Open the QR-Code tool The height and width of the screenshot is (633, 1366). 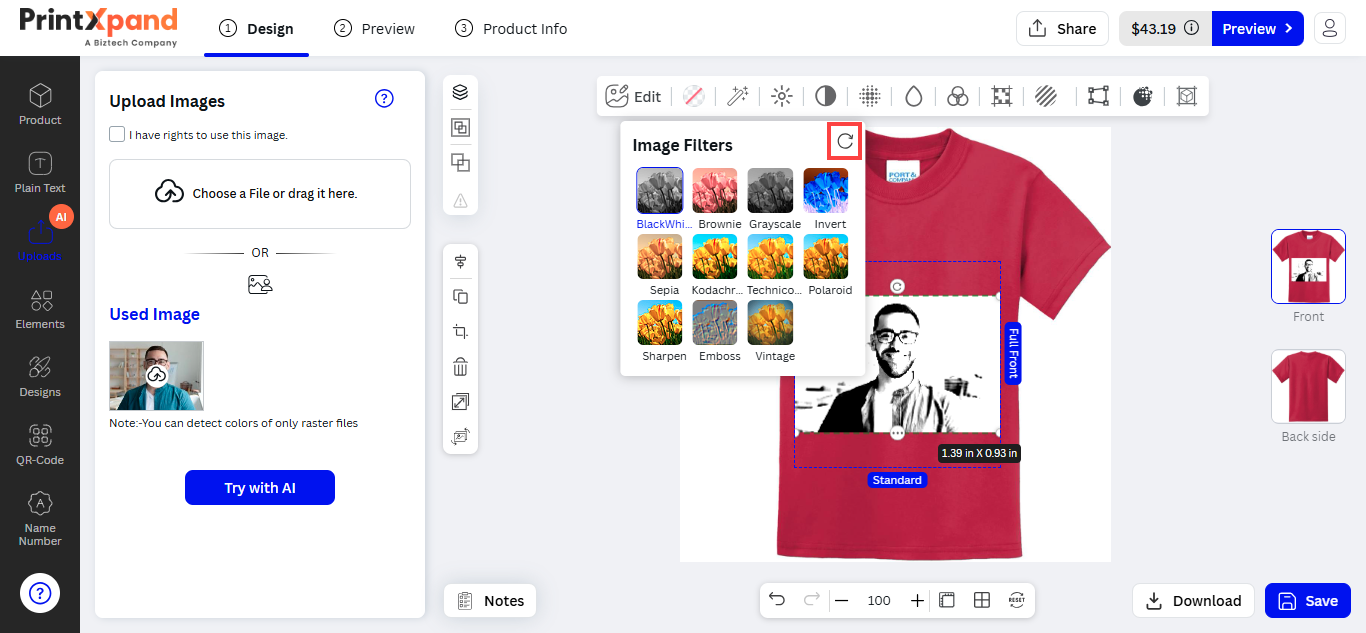(x=40, y=444)
